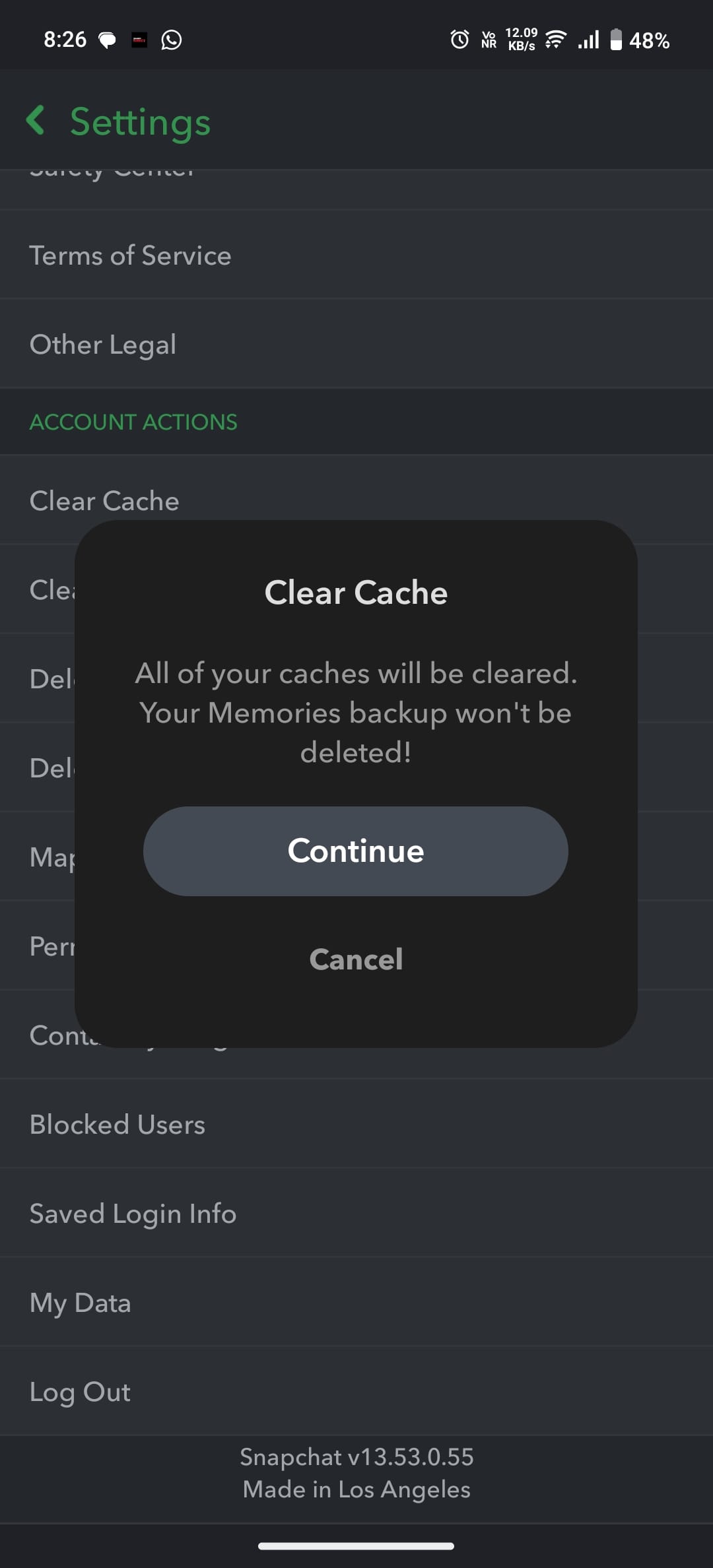Open the Other Legal entry

coord(103,344)
